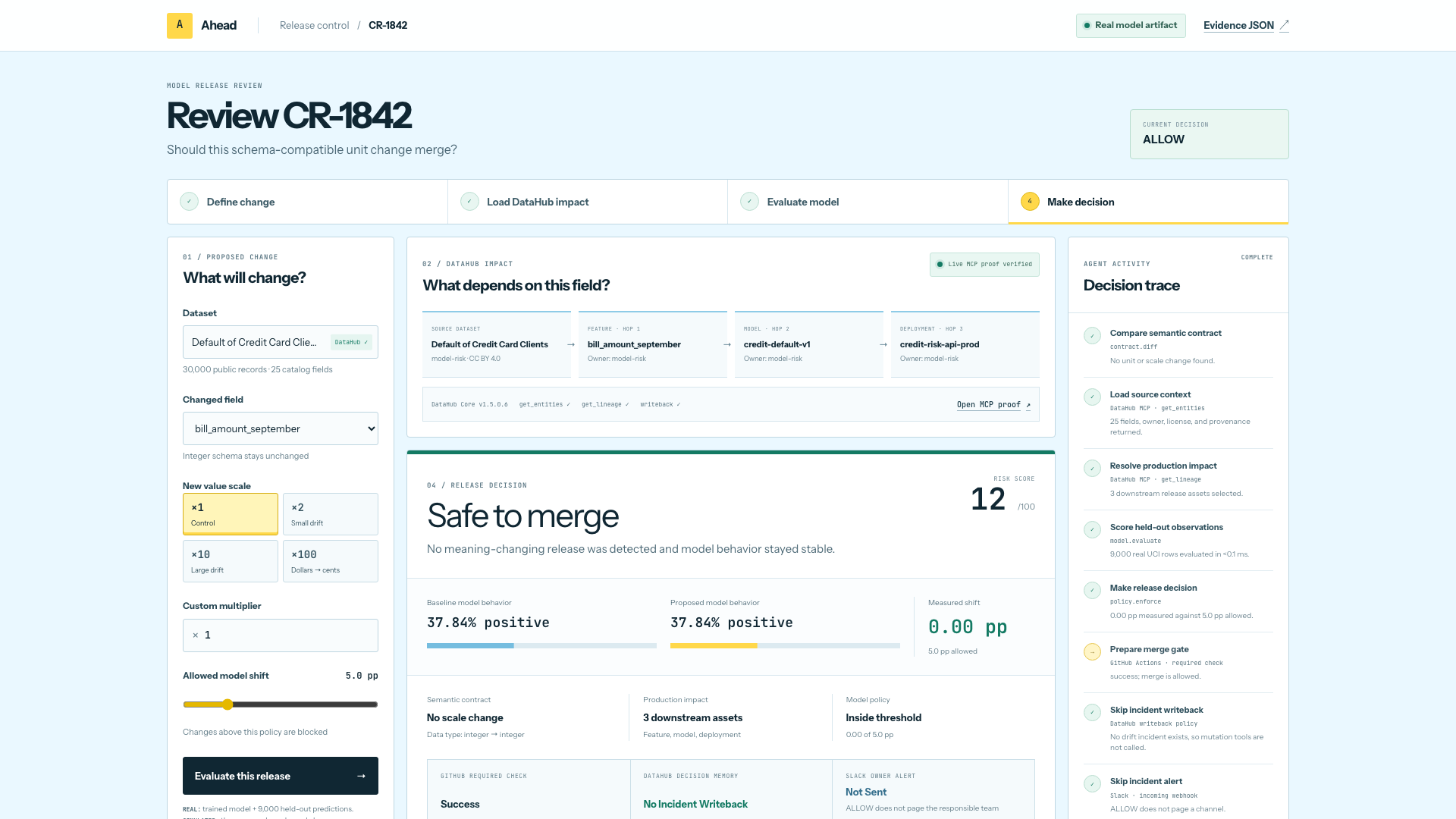
Task: Select the ×100 Dollars to cents scale
Action: pyautogui.click(x=331, y=561)
